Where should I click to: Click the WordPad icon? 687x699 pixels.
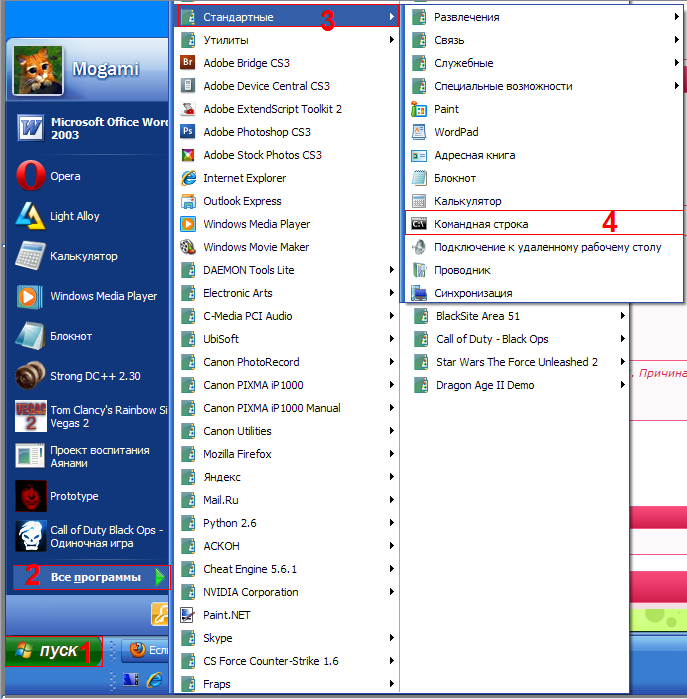419,132
